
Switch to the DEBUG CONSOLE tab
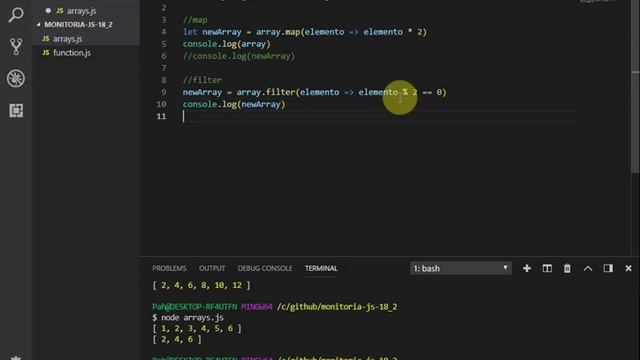(x=265, y=268)
